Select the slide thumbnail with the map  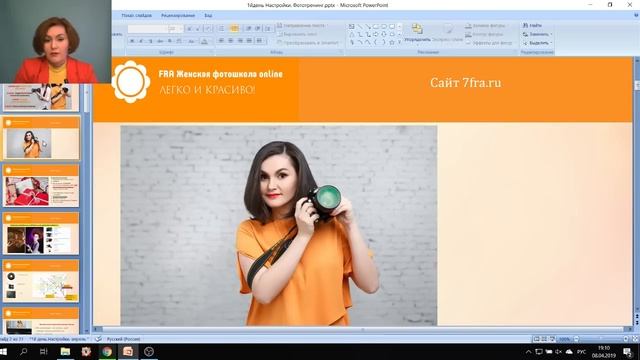[41, 281]
